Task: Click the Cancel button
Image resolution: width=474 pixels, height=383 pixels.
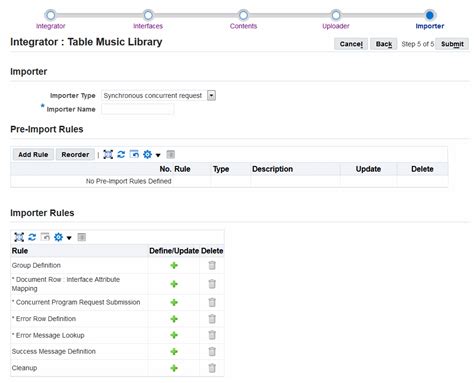Action: [x=351, y=44]
